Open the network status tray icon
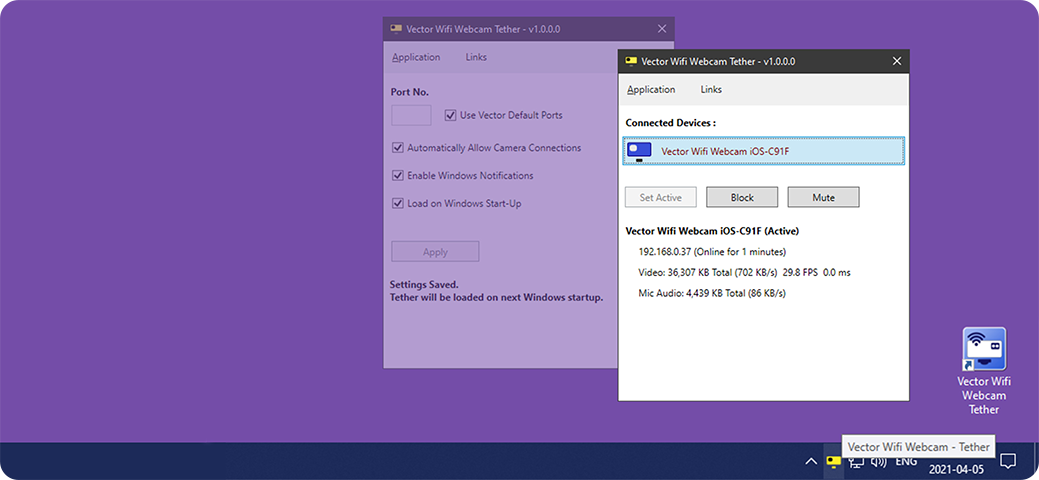The width and height of the screenshot is (1039, 480). click(x=856, y=462)
